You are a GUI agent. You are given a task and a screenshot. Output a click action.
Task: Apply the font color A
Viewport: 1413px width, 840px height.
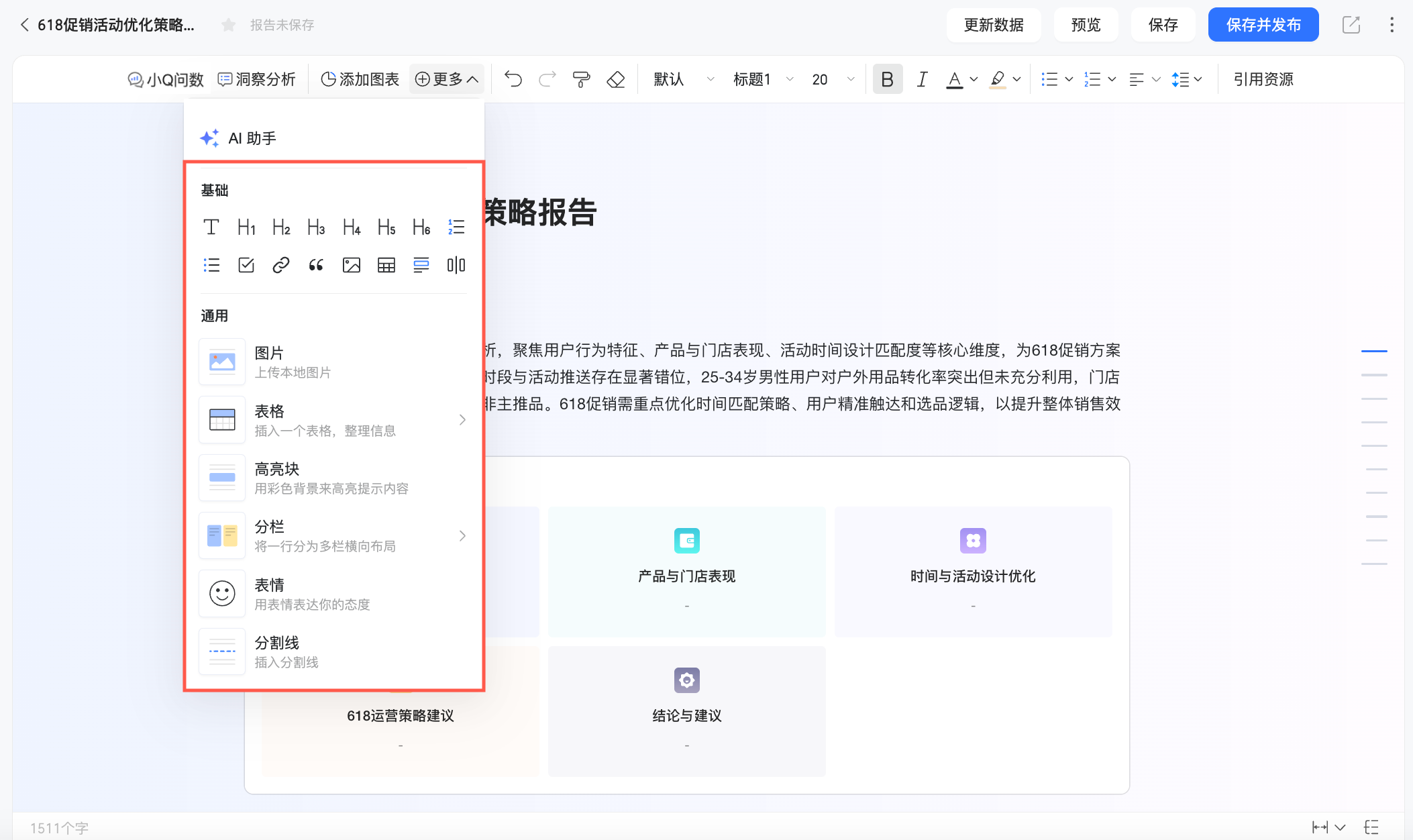pos(954,80)
